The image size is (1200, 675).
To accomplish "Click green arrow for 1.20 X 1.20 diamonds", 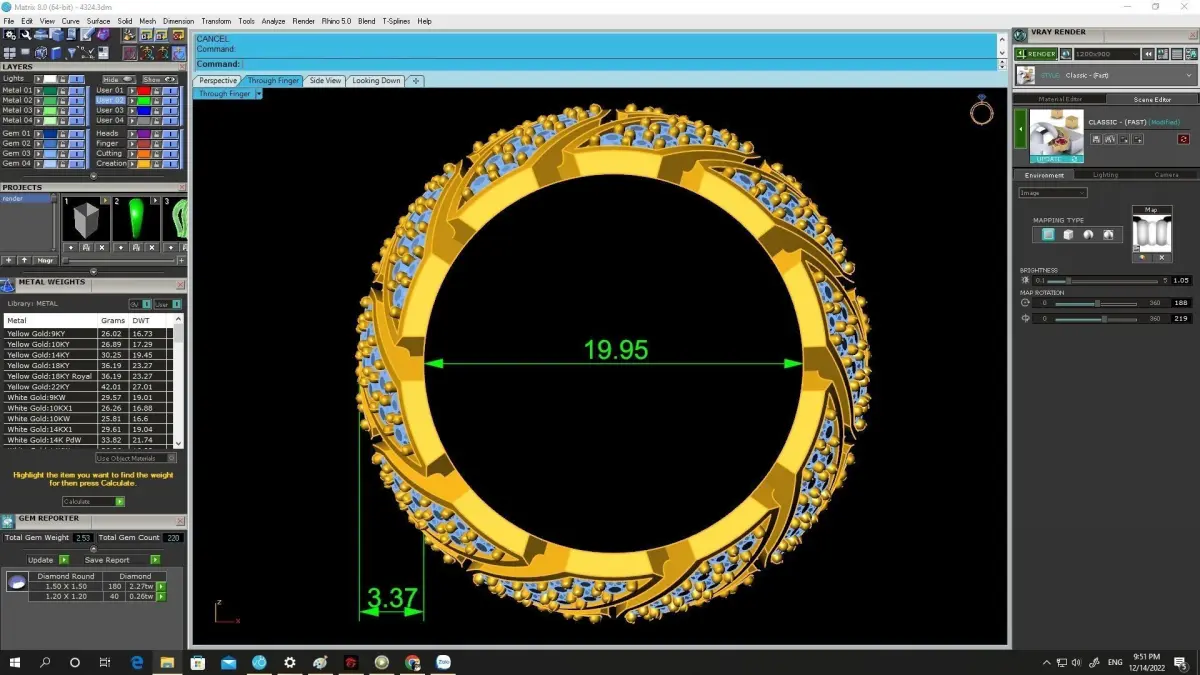I will (x=161, y=596).
